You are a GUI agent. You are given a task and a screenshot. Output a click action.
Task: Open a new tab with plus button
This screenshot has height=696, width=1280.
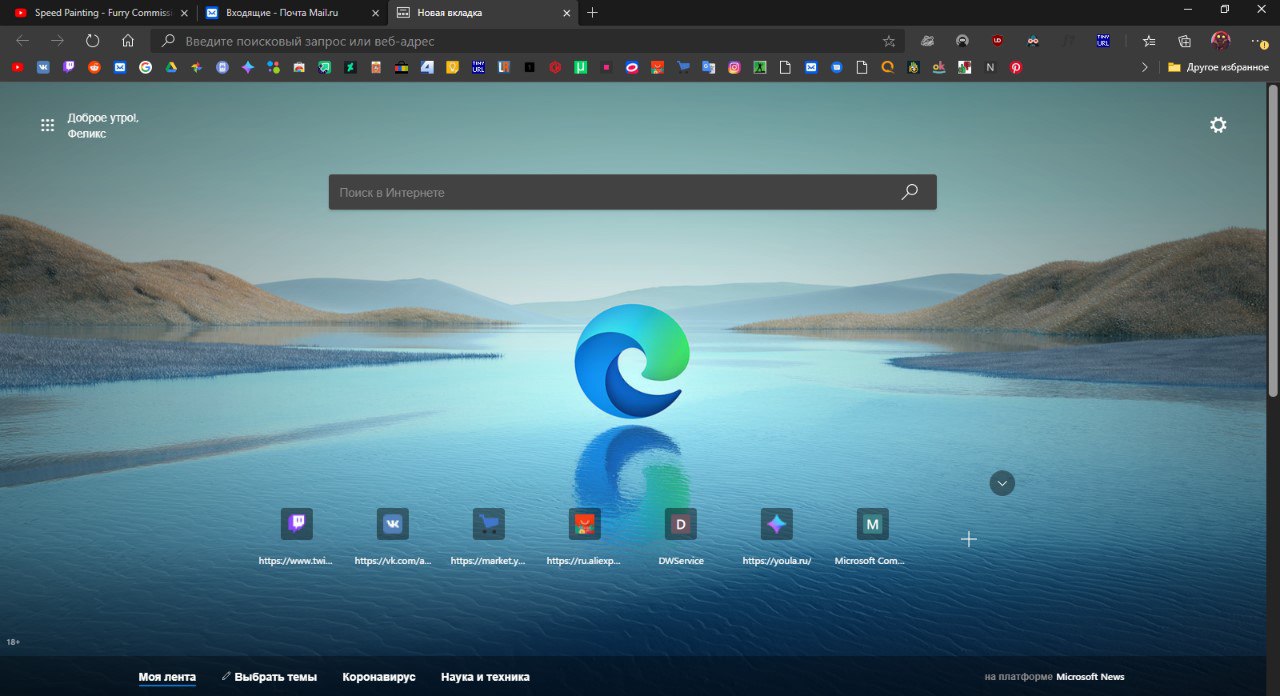[x=592, y=12]
